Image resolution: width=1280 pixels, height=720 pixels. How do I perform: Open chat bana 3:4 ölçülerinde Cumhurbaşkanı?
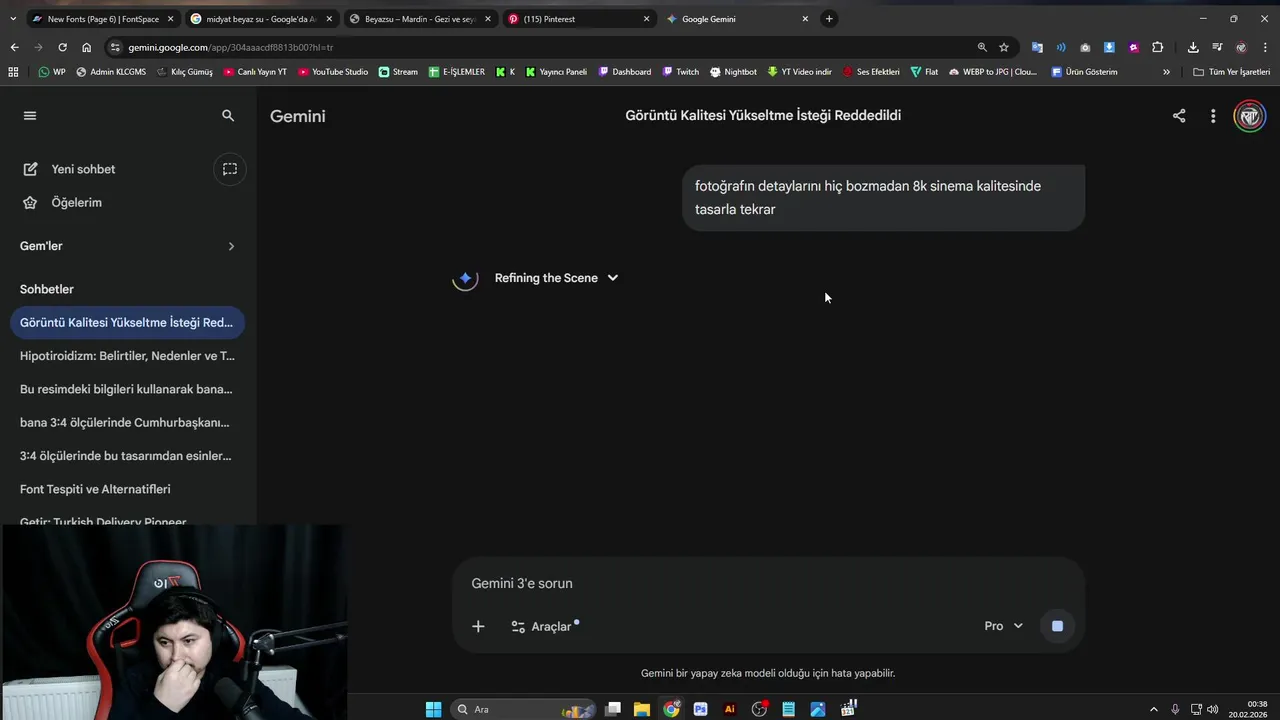coord(127,422)
